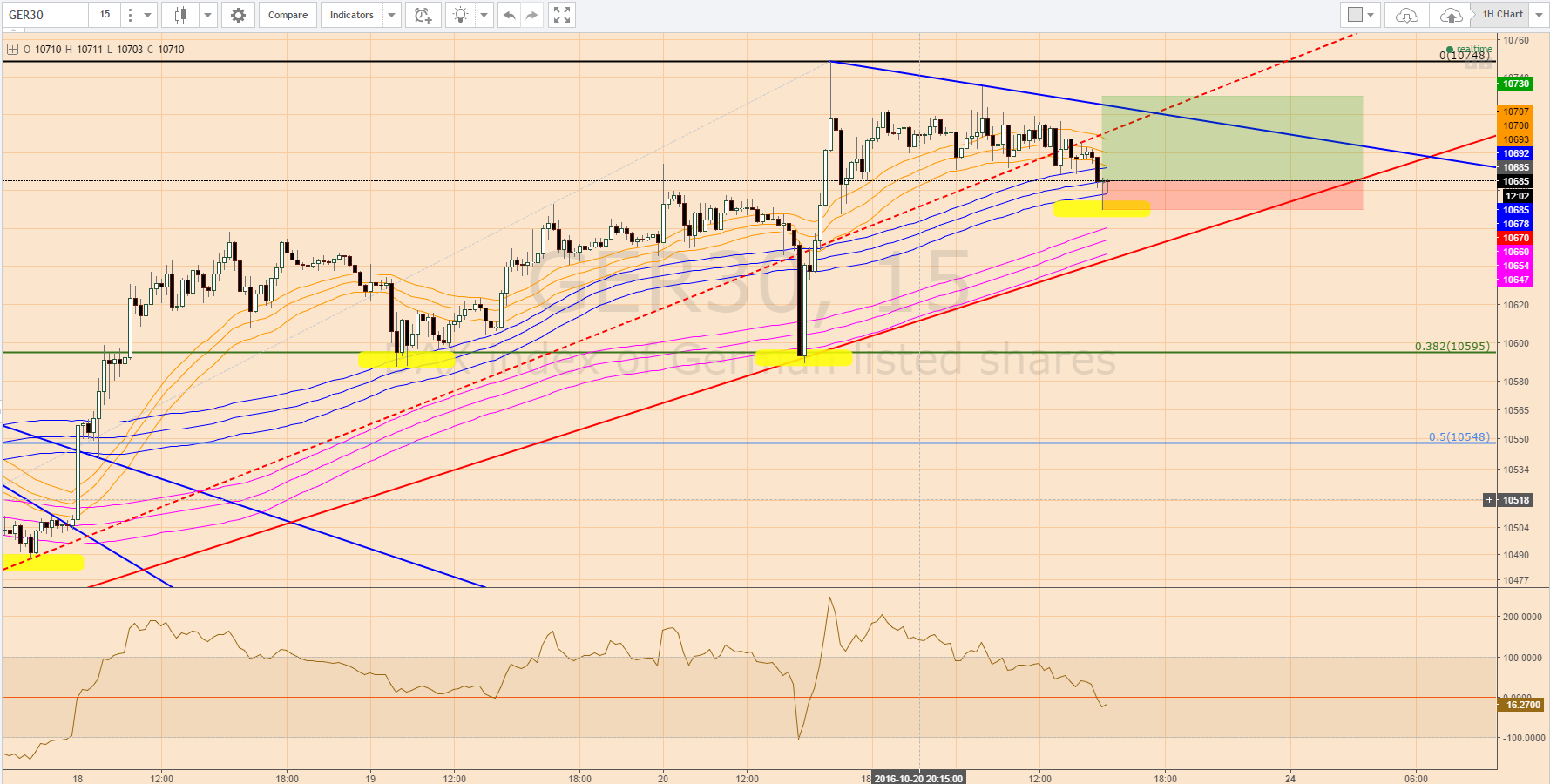Click the GER30 symbol input field

click(44, 15)
